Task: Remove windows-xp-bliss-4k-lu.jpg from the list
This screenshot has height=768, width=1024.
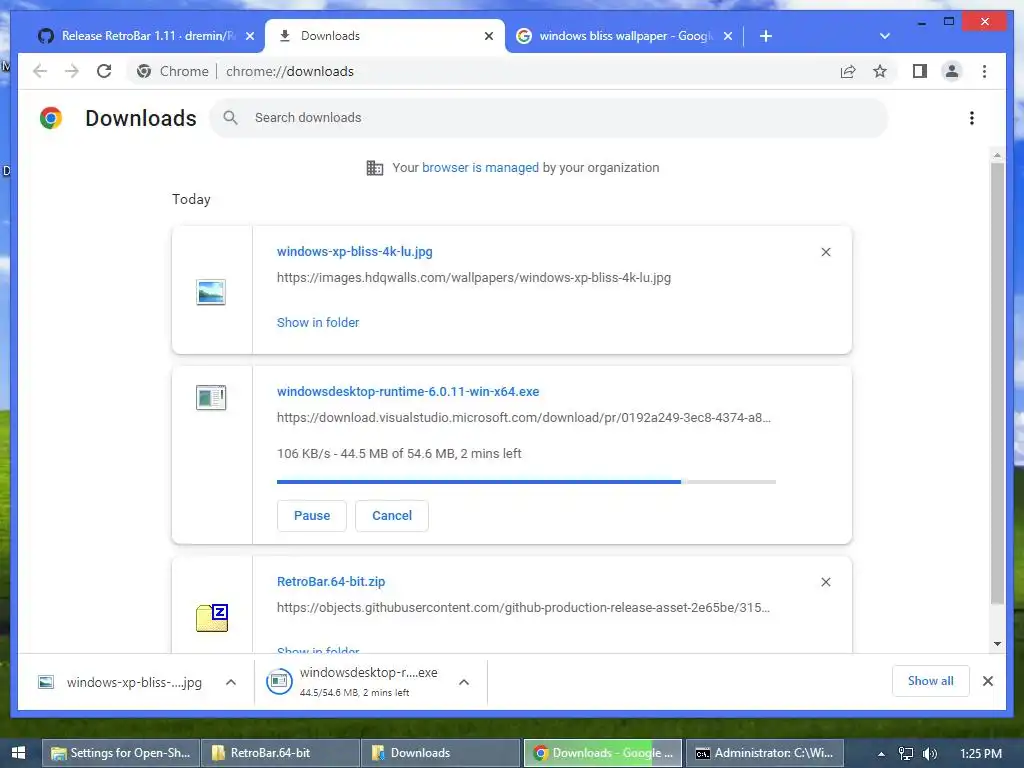Action: click(x=825, y=252)
